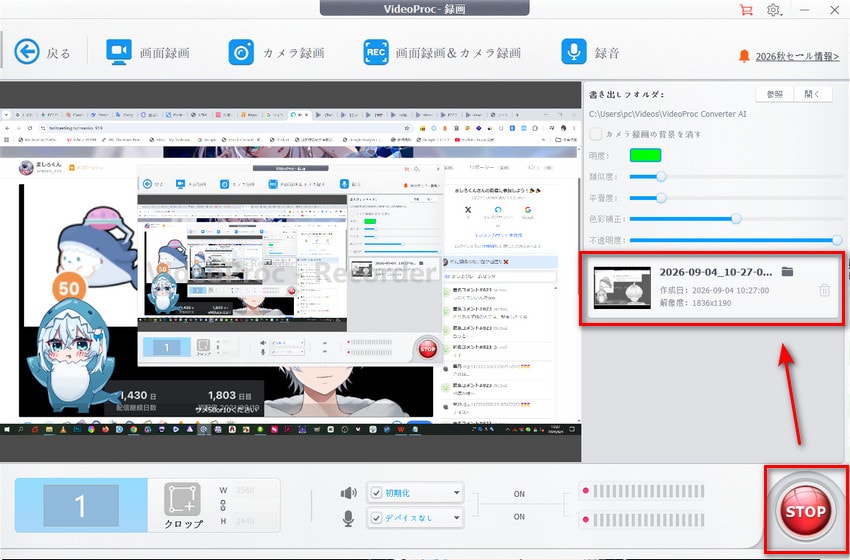
Task: Select screen 1 display selector
Action: click(81, 505)
